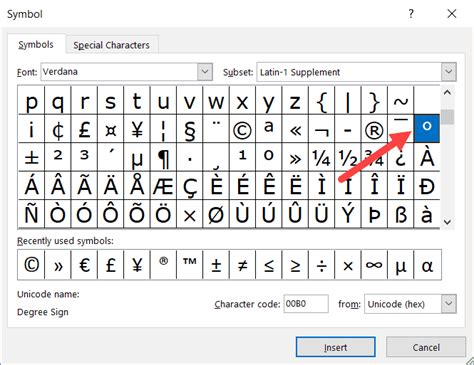474x365 pixels.
Task: Select the Þ thorn character
Action: [x=374, y=214]
